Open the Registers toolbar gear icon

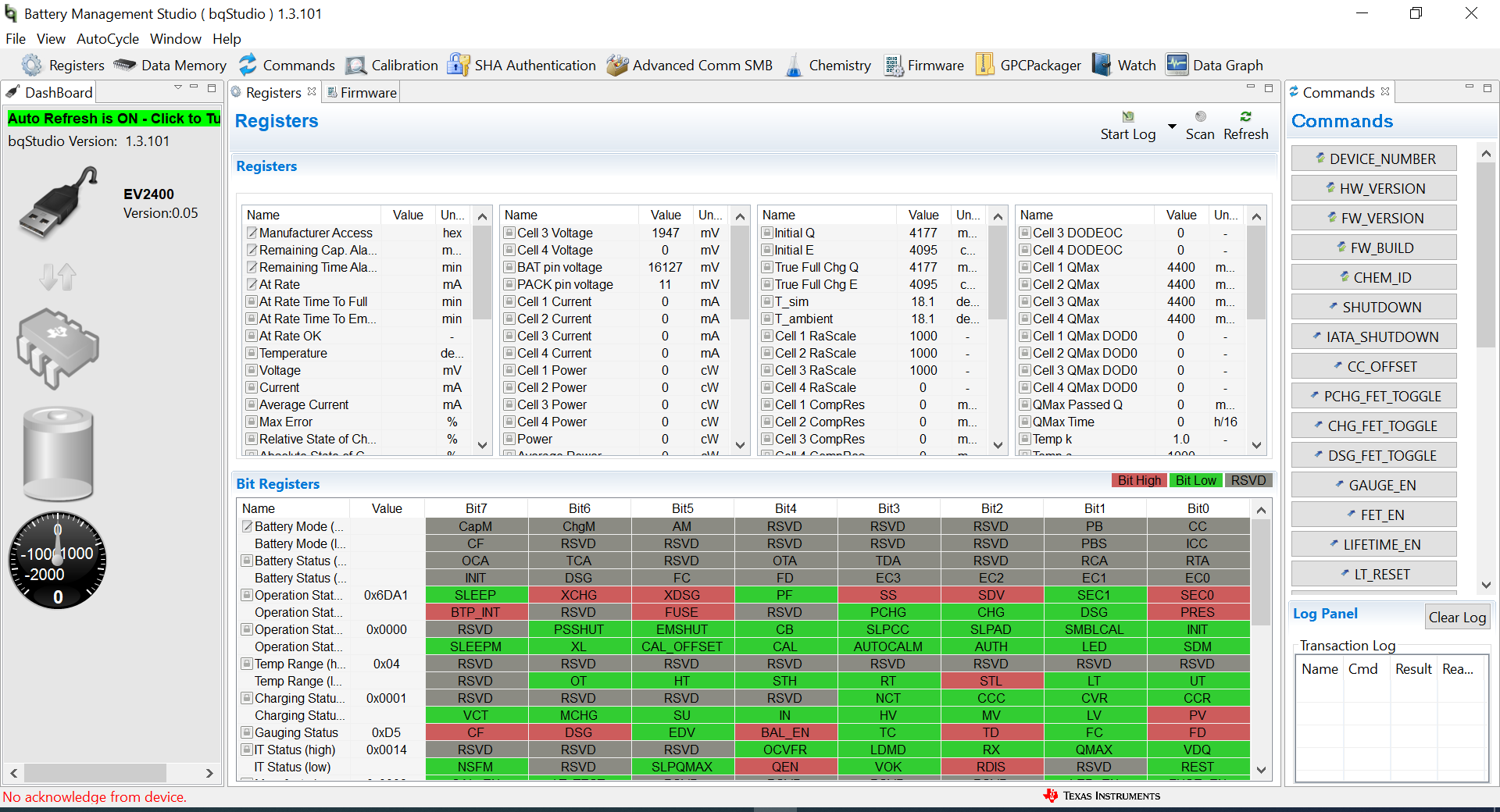(x=31, y=65)
